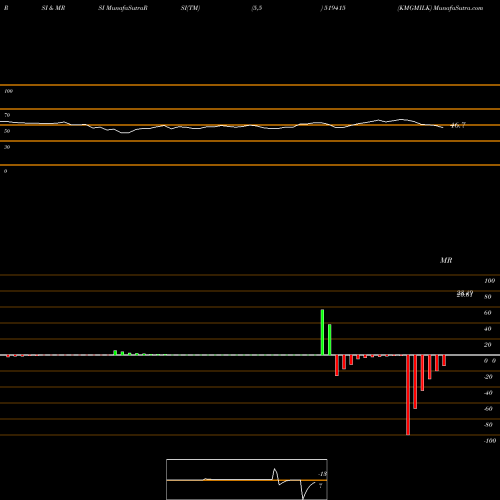Click the RSI axis label 0 on left
The height and width of the screenshot is (500, 500).
(5, 171)
